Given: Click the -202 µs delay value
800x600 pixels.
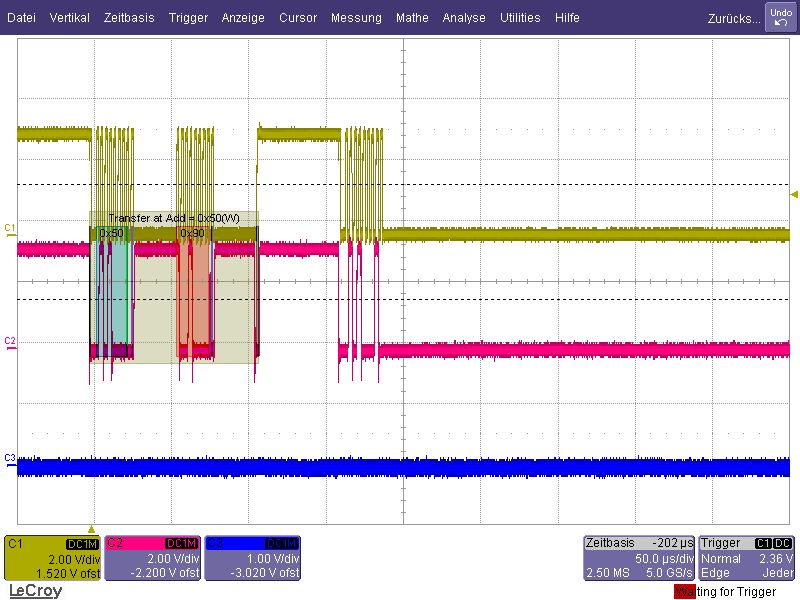Looking at the screenshot, I should pos(672,543).
